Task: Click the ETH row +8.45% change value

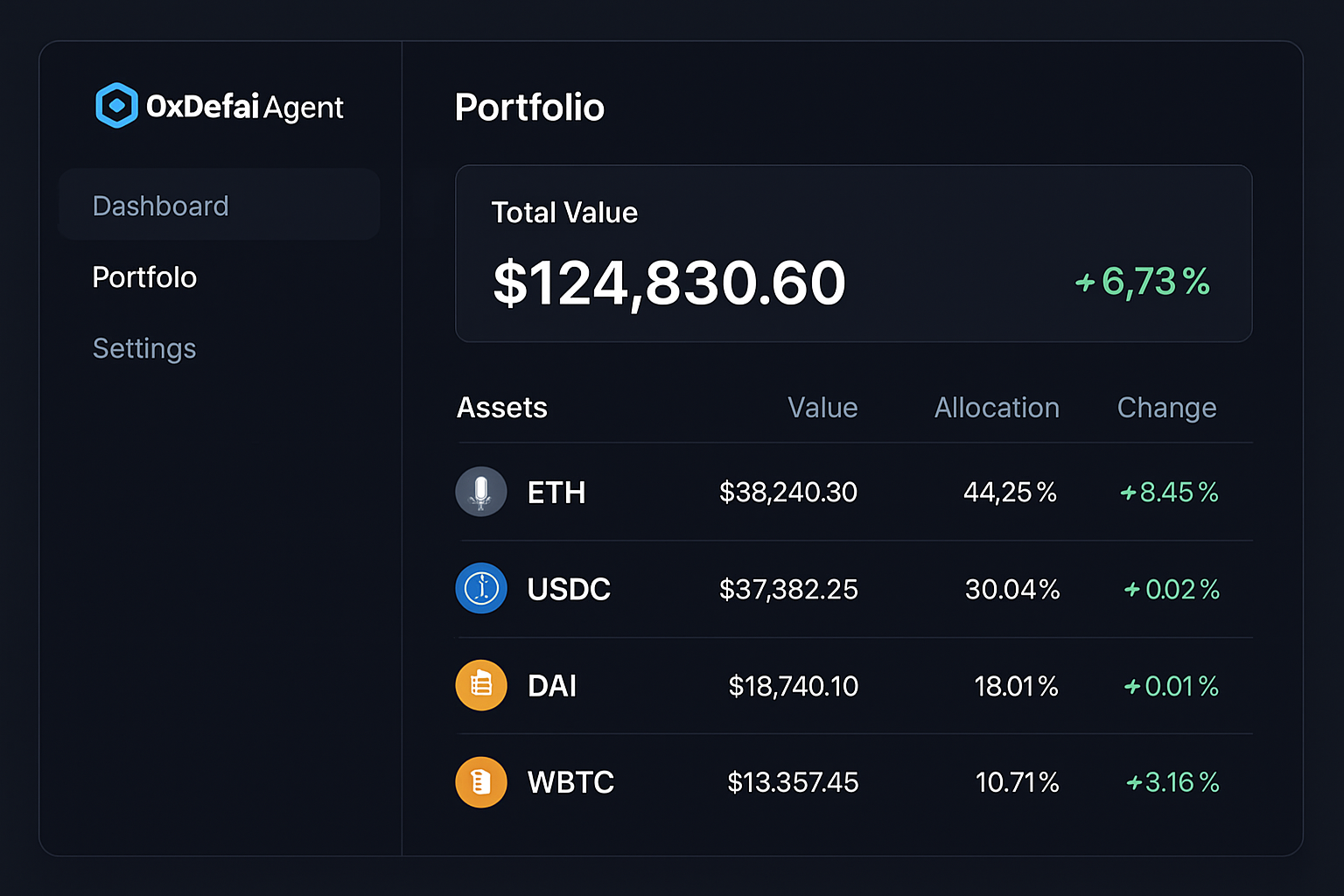Action: (1169, 492)
